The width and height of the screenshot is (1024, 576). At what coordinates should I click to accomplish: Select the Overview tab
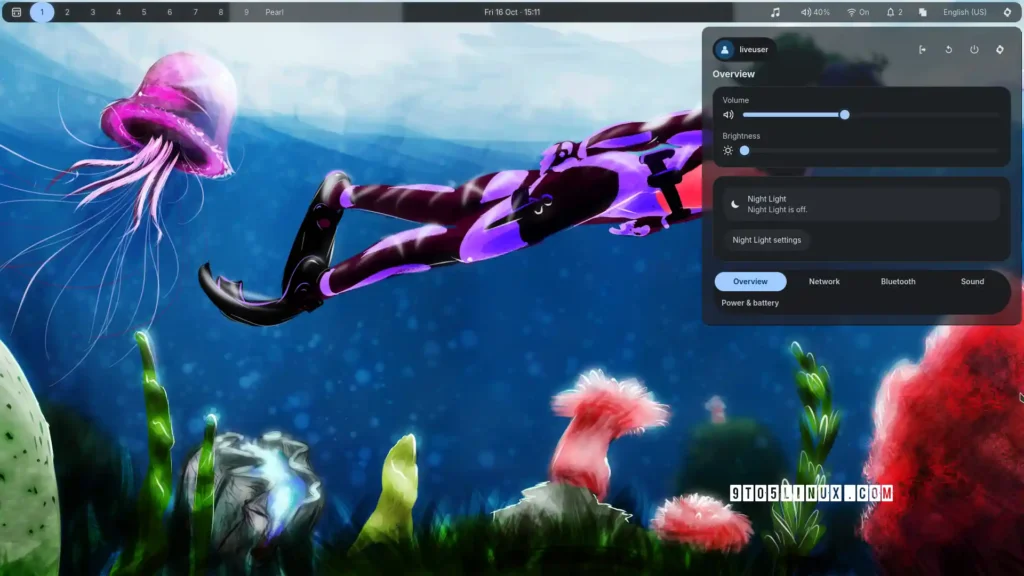coord(750,281)
